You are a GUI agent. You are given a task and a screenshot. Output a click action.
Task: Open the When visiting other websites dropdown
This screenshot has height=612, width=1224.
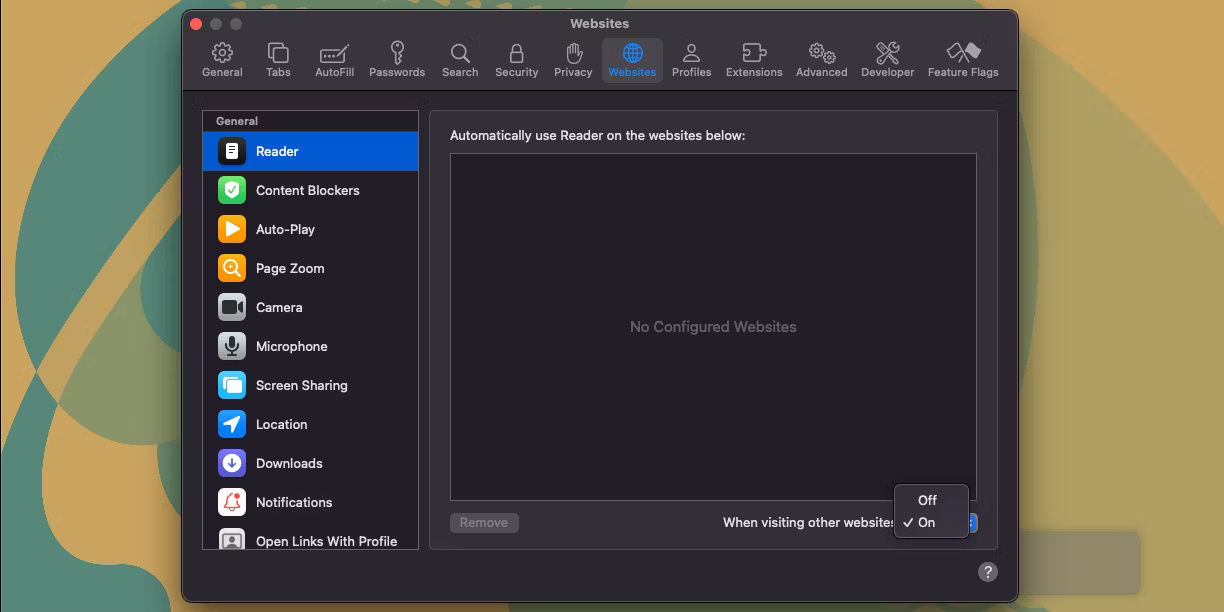click(x=972, y=522)
